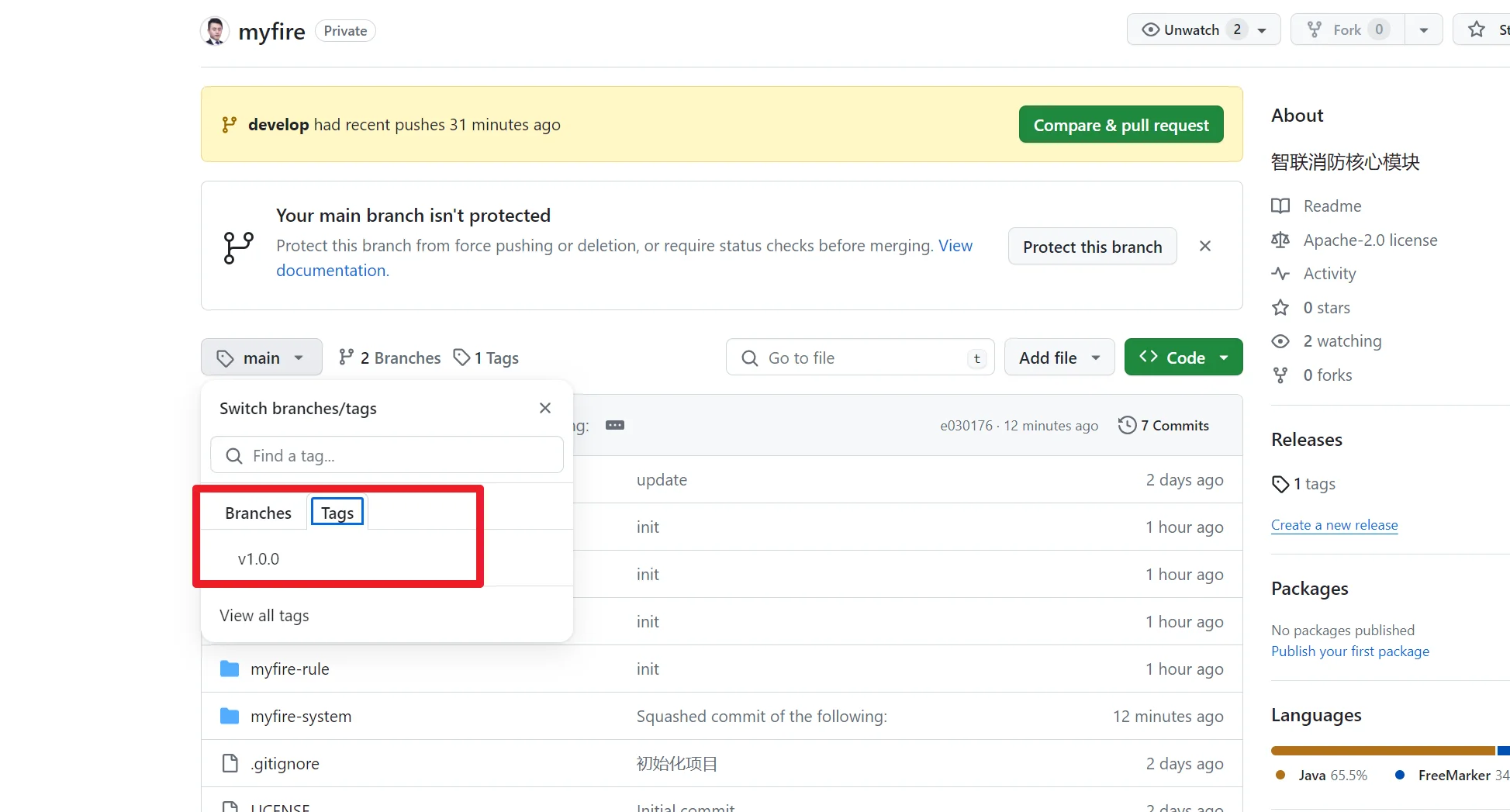Click the Star icon button

(1477, 30)
